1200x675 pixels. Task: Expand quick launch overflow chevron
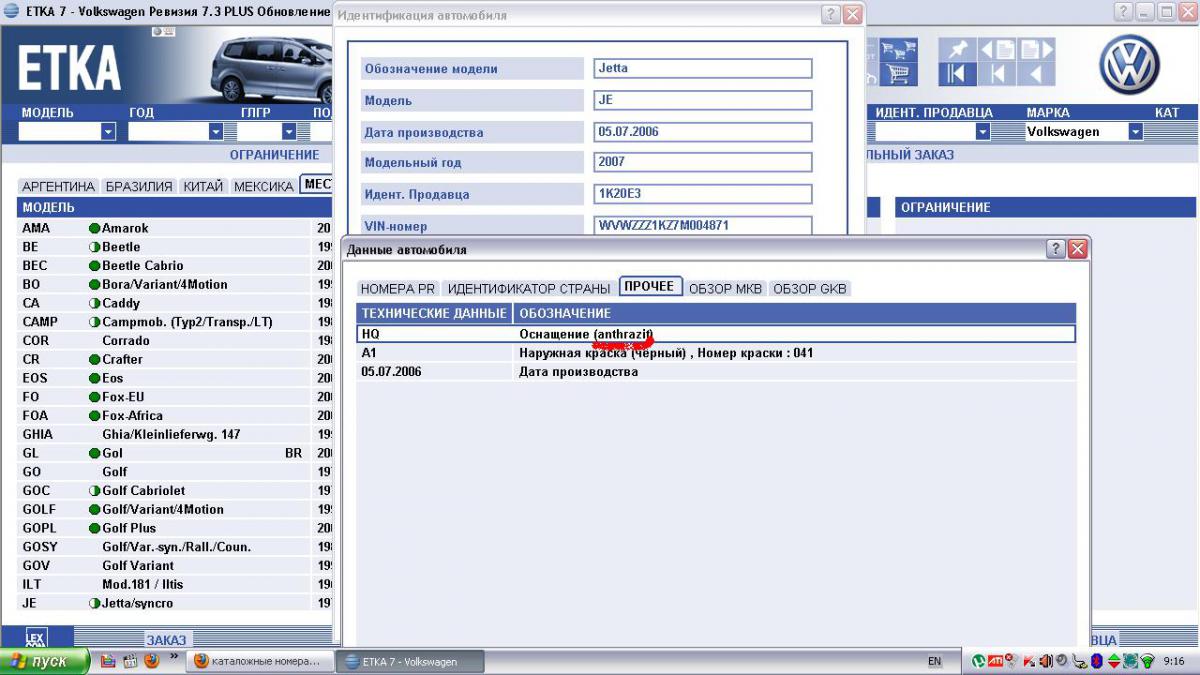[x=175, y=657]
